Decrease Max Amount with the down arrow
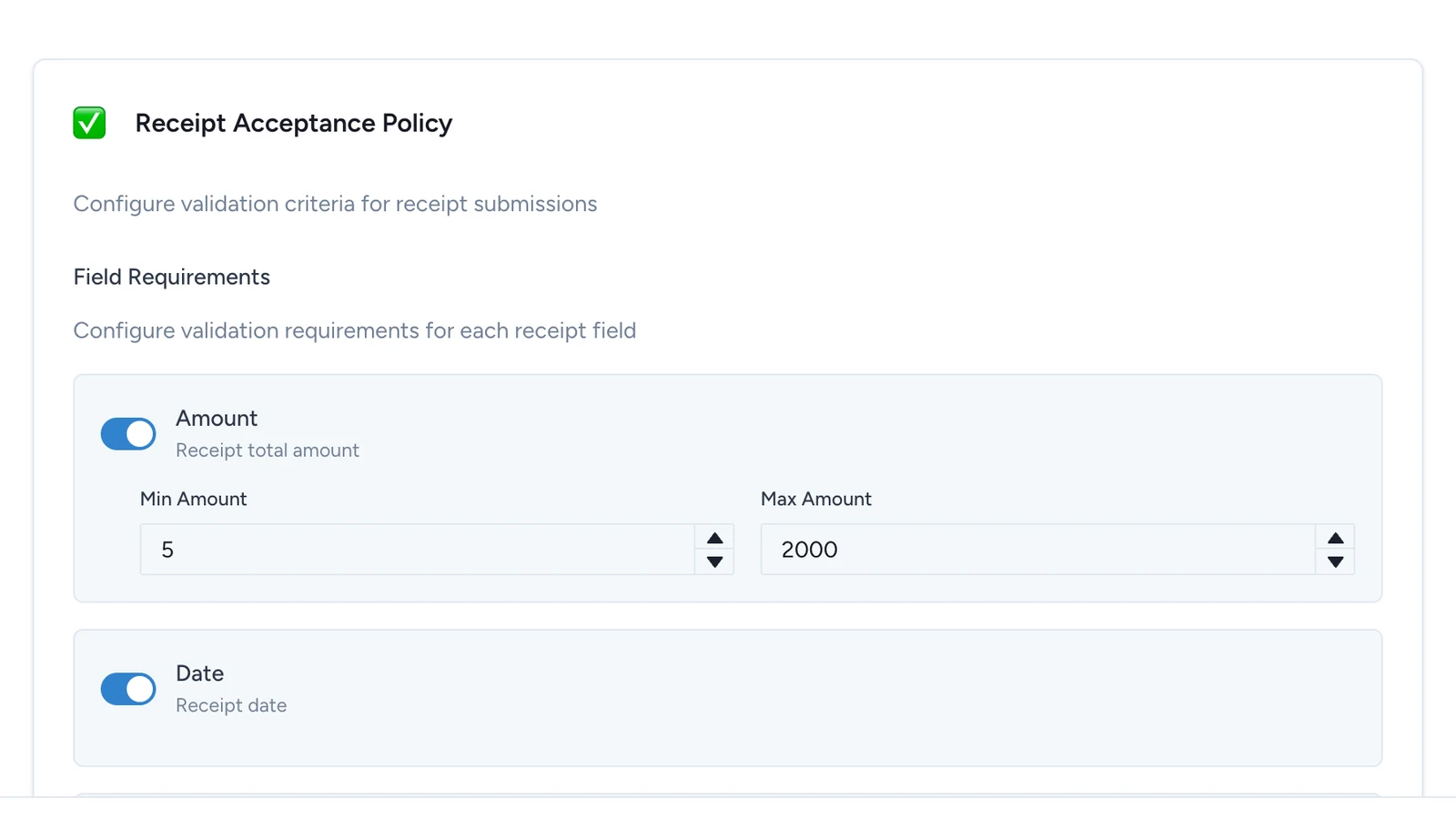The image size is (1456, 819). 1335,561
